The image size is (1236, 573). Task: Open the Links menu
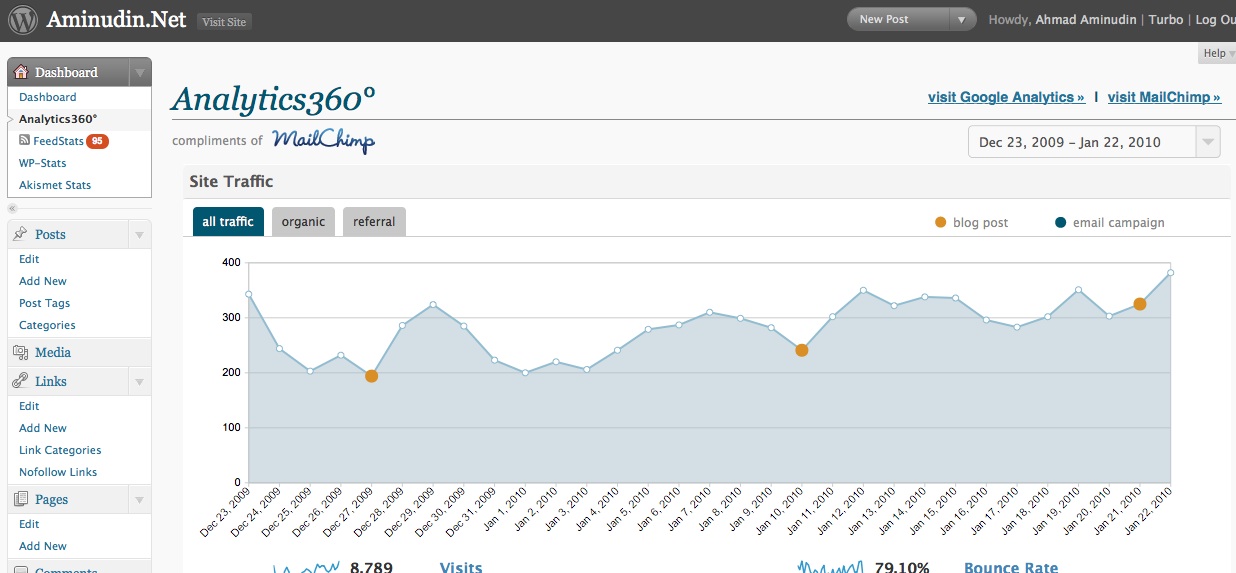click(50, 381)
